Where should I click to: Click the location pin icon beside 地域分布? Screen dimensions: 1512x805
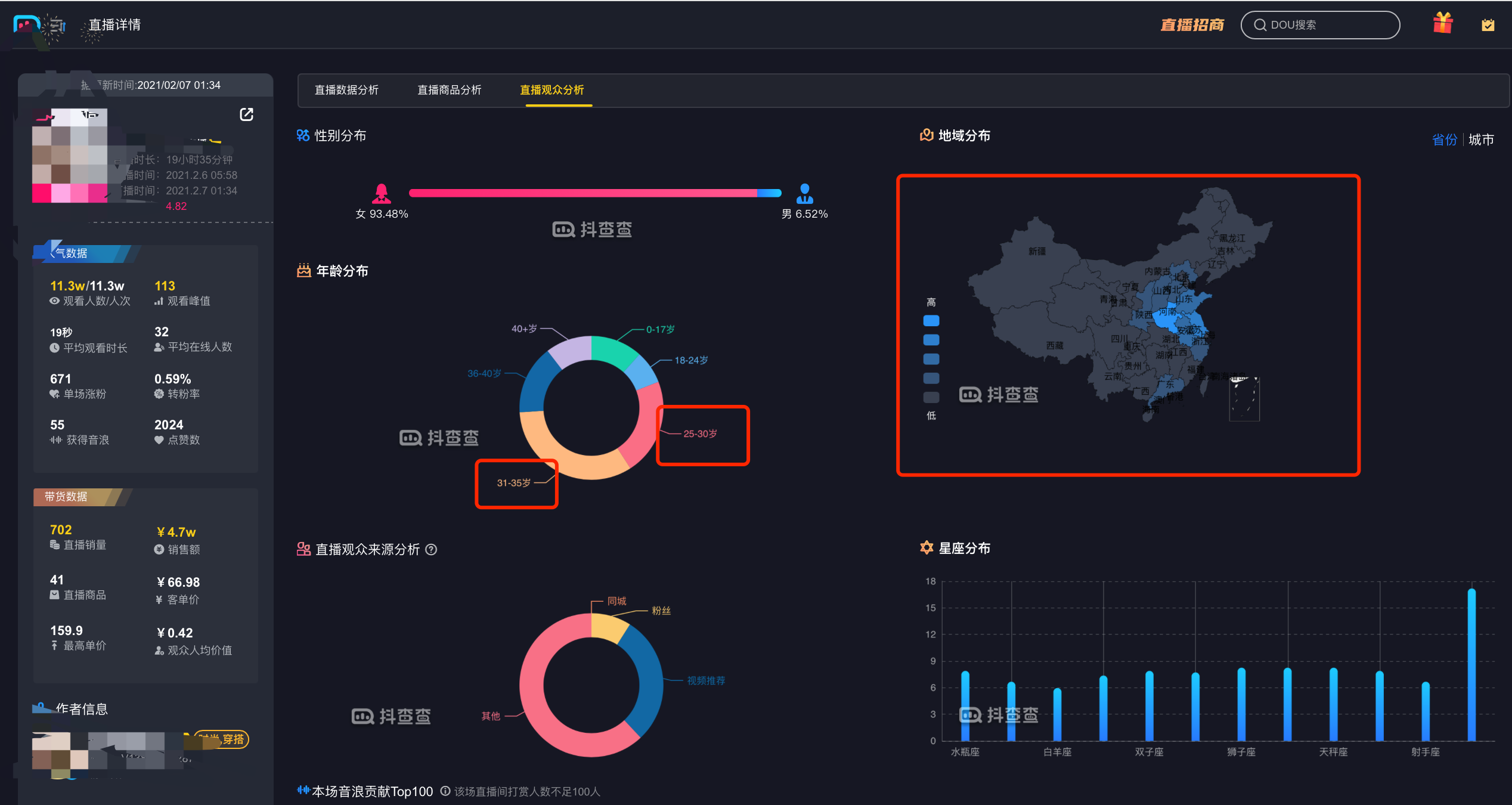tap(926, 135)
